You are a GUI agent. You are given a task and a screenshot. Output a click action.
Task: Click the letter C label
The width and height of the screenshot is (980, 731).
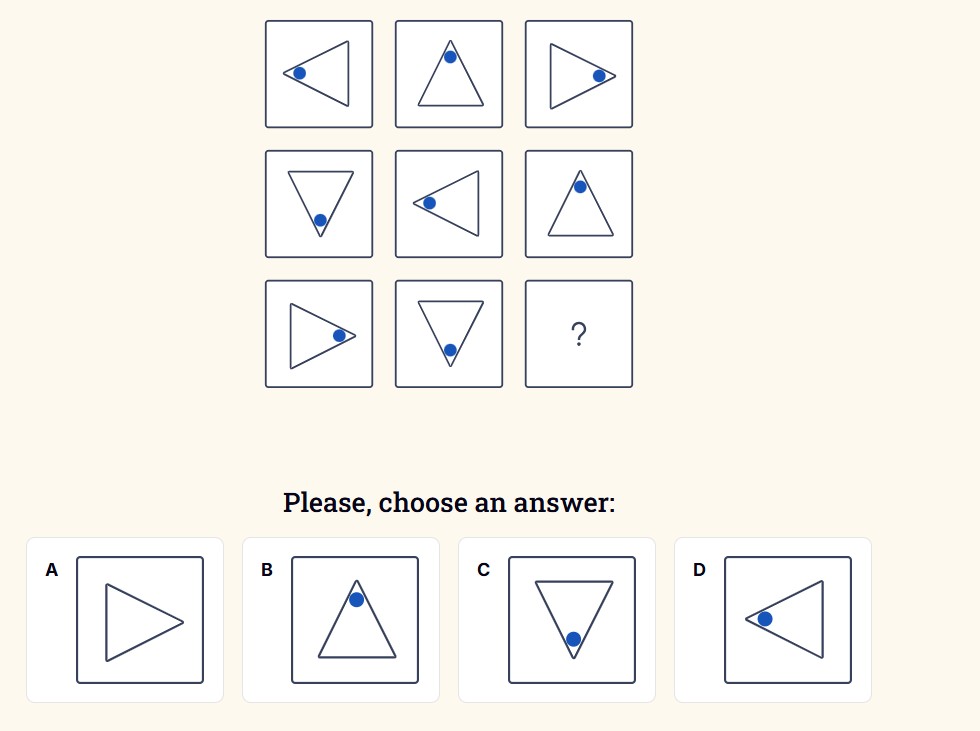pyautogui.click(x=481, y=570)
